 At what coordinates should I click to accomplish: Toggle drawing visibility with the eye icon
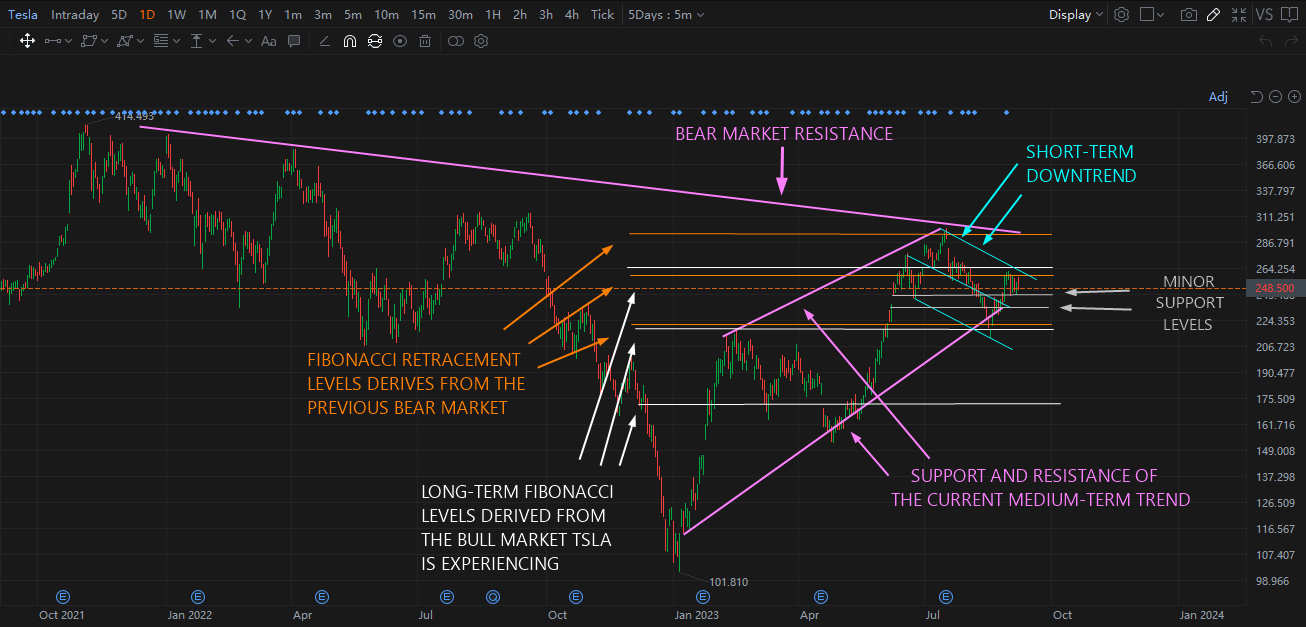tap(400, 41)
